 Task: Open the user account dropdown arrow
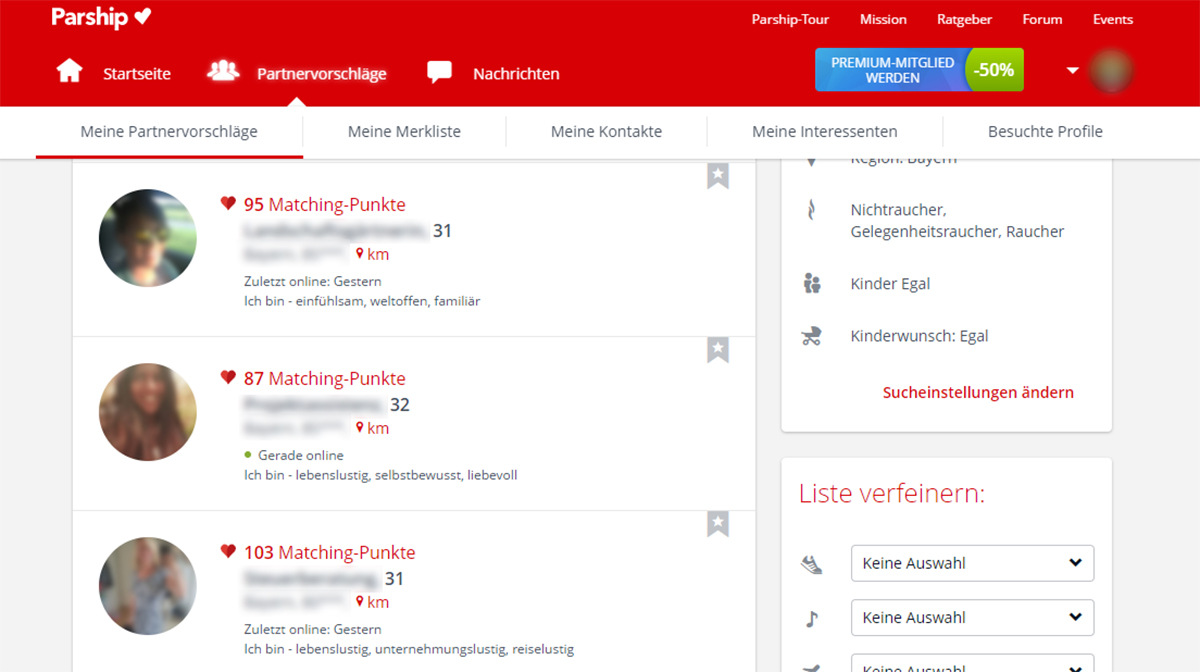coord(1072,71)
